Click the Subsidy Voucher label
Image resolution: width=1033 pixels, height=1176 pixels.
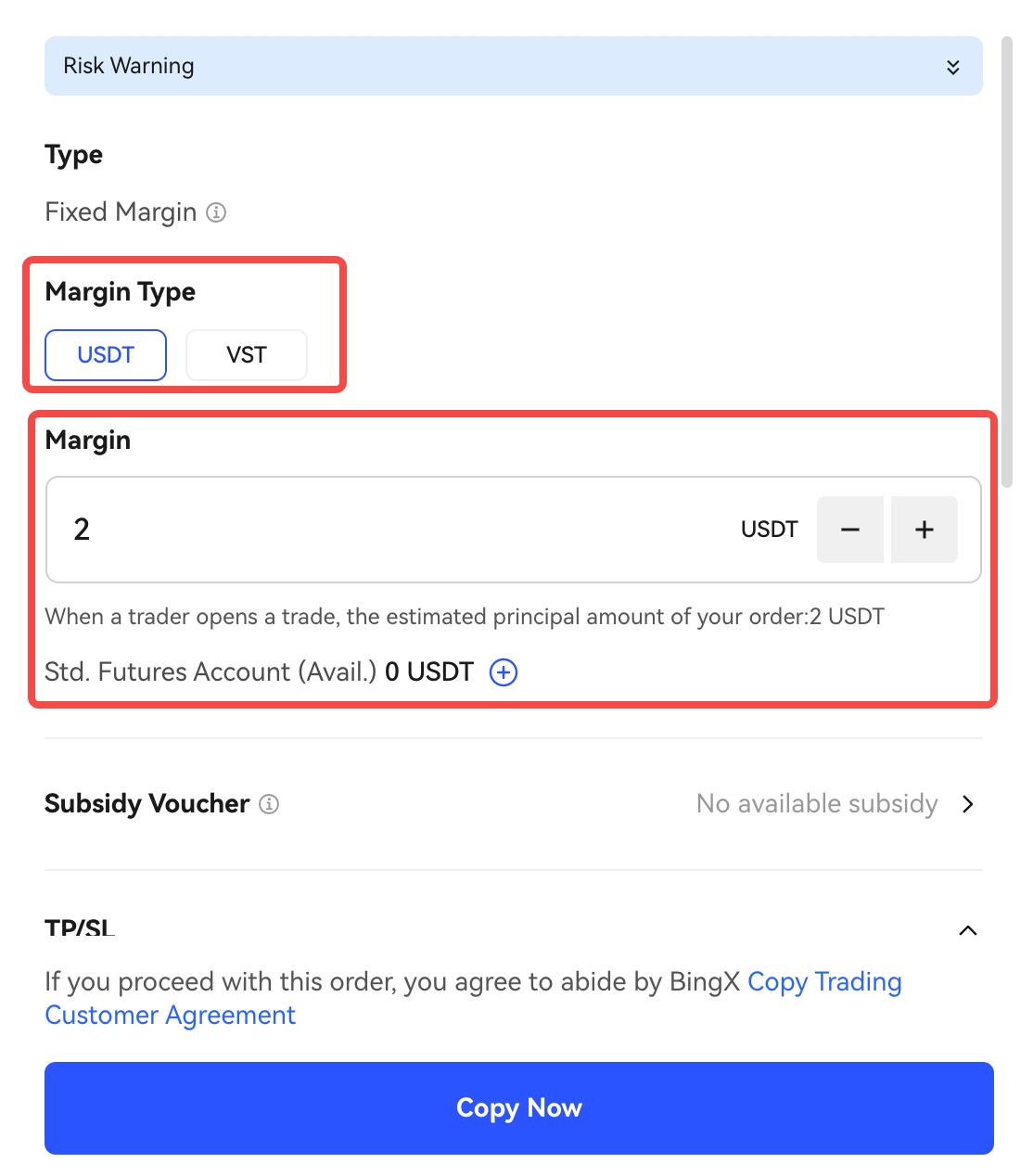147,804
